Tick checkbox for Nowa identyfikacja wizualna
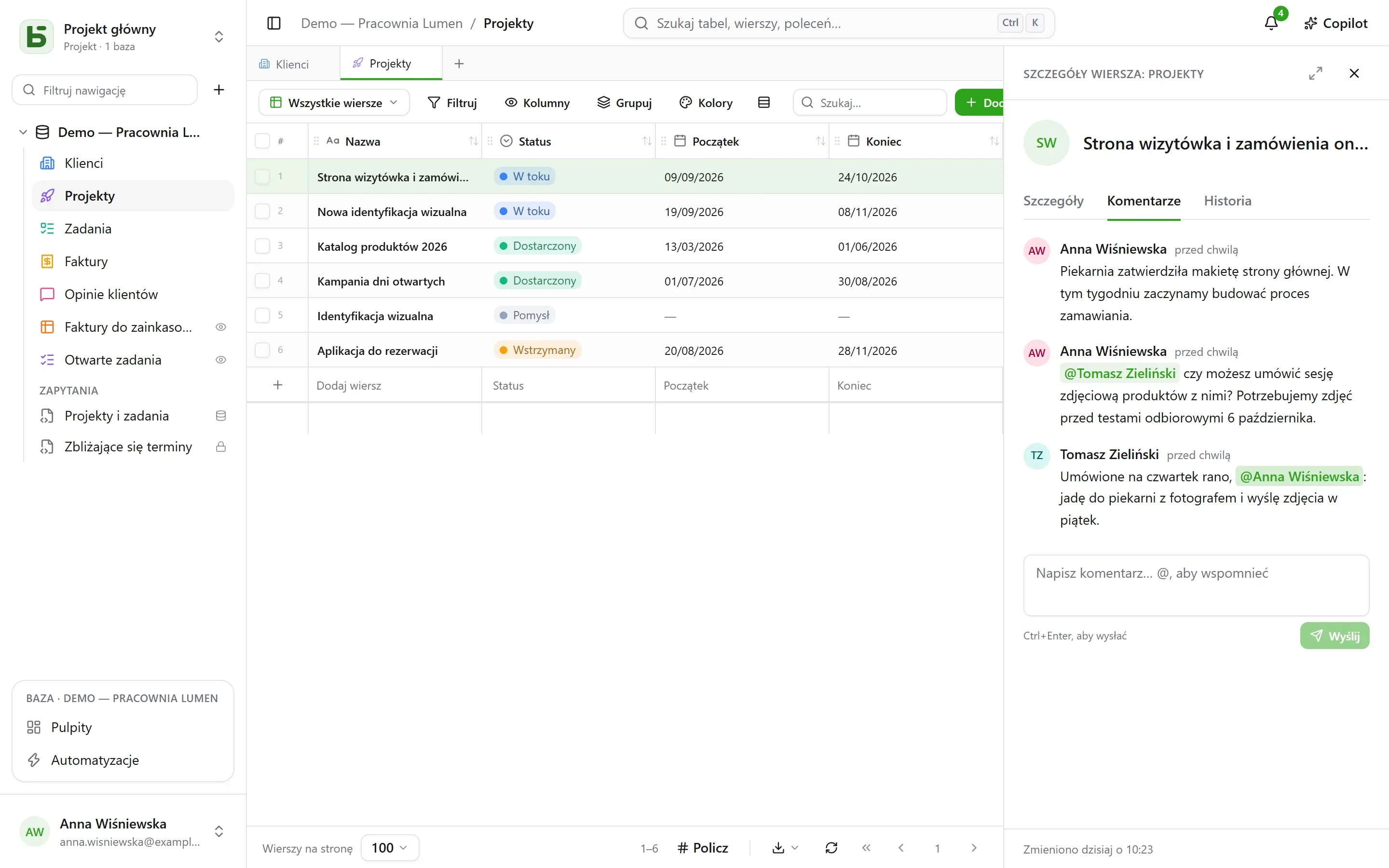 pyautogui.click(x=262, y=211)
